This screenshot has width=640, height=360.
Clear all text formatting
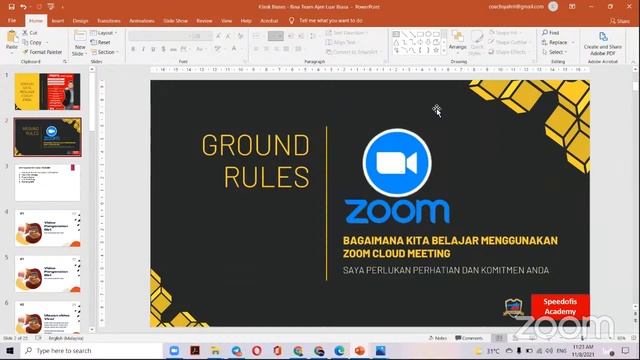point(241,36)
